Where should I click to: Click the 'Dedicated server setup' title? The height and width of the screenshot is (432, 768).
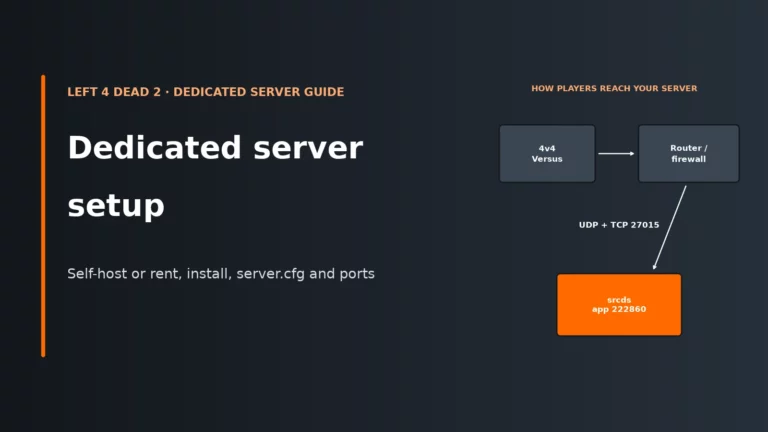coord(215,176)
